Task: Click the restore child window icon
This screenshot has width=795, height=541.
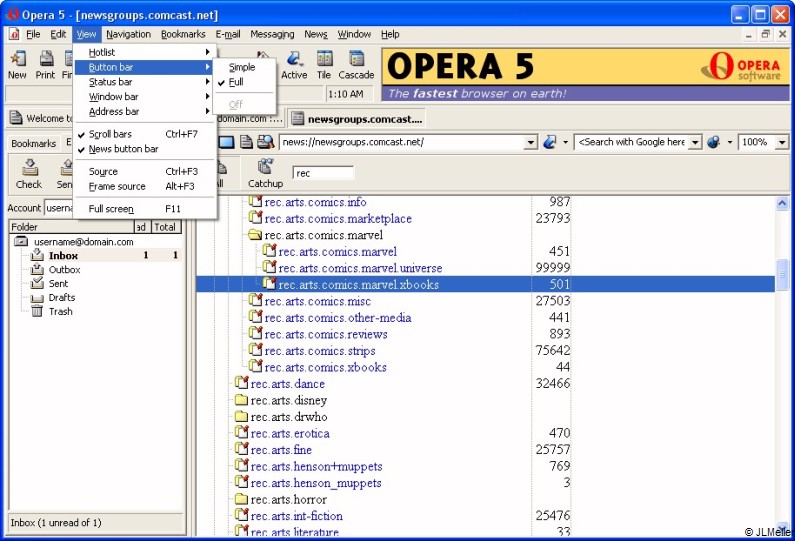Action: [766, 34]
